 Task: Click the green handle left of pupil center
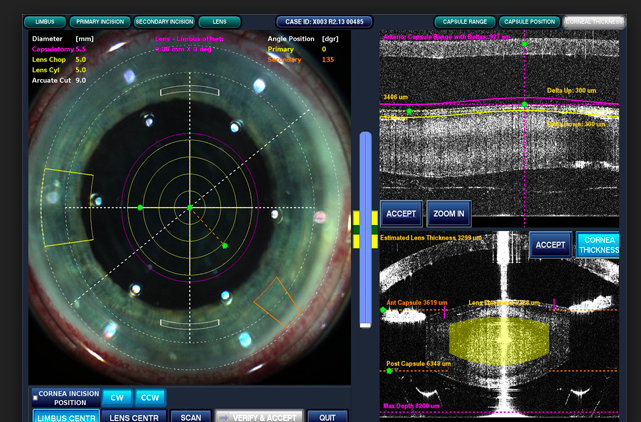[x=141, y=208]
